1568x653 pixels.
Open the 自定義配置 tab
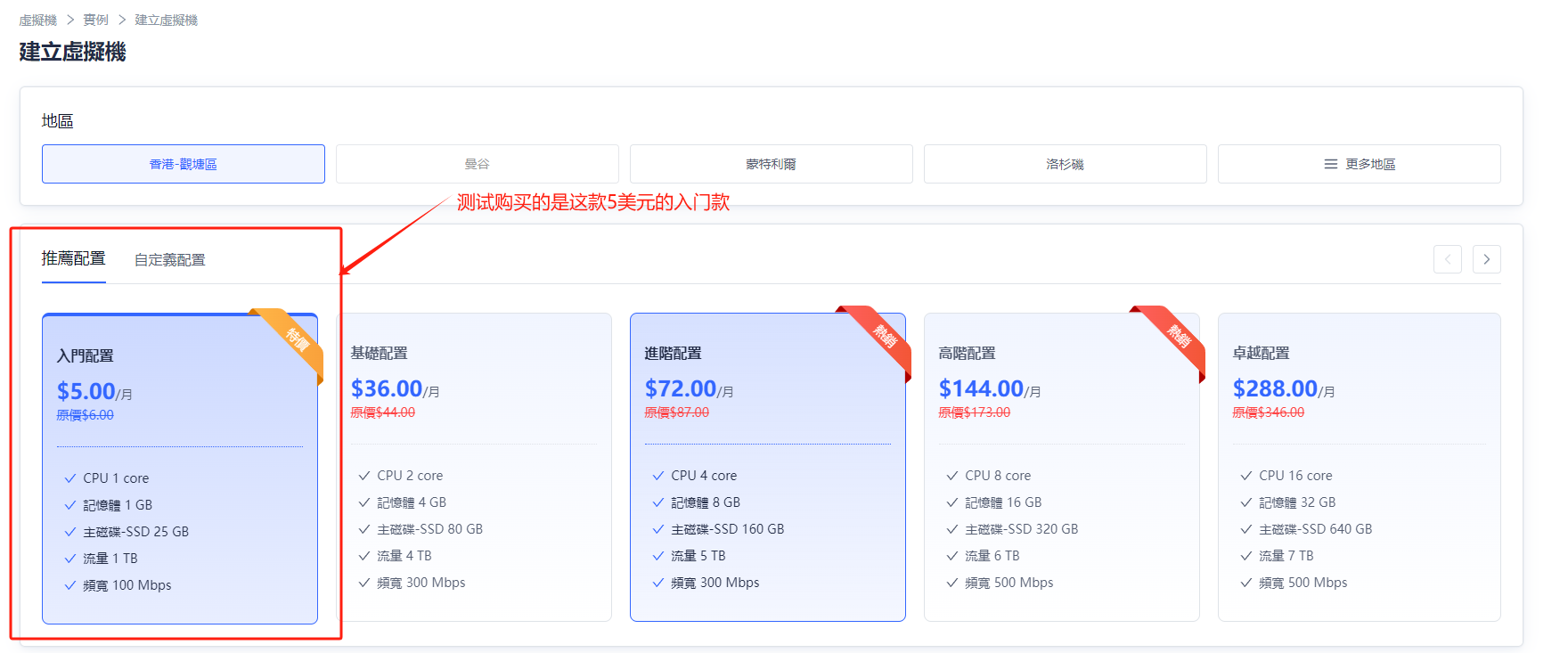(169, 260)
